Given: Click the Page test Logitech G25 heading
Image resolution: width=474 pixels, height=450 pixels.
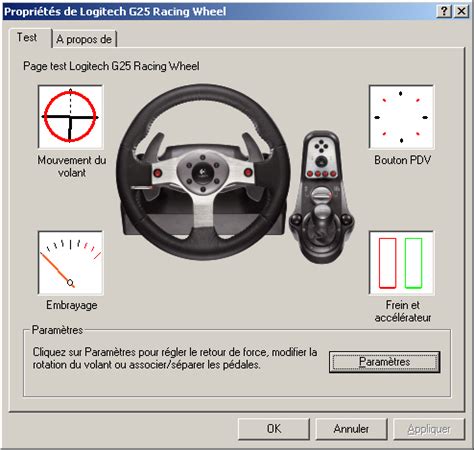Looking at the screenshot, I should pos(111,66).
